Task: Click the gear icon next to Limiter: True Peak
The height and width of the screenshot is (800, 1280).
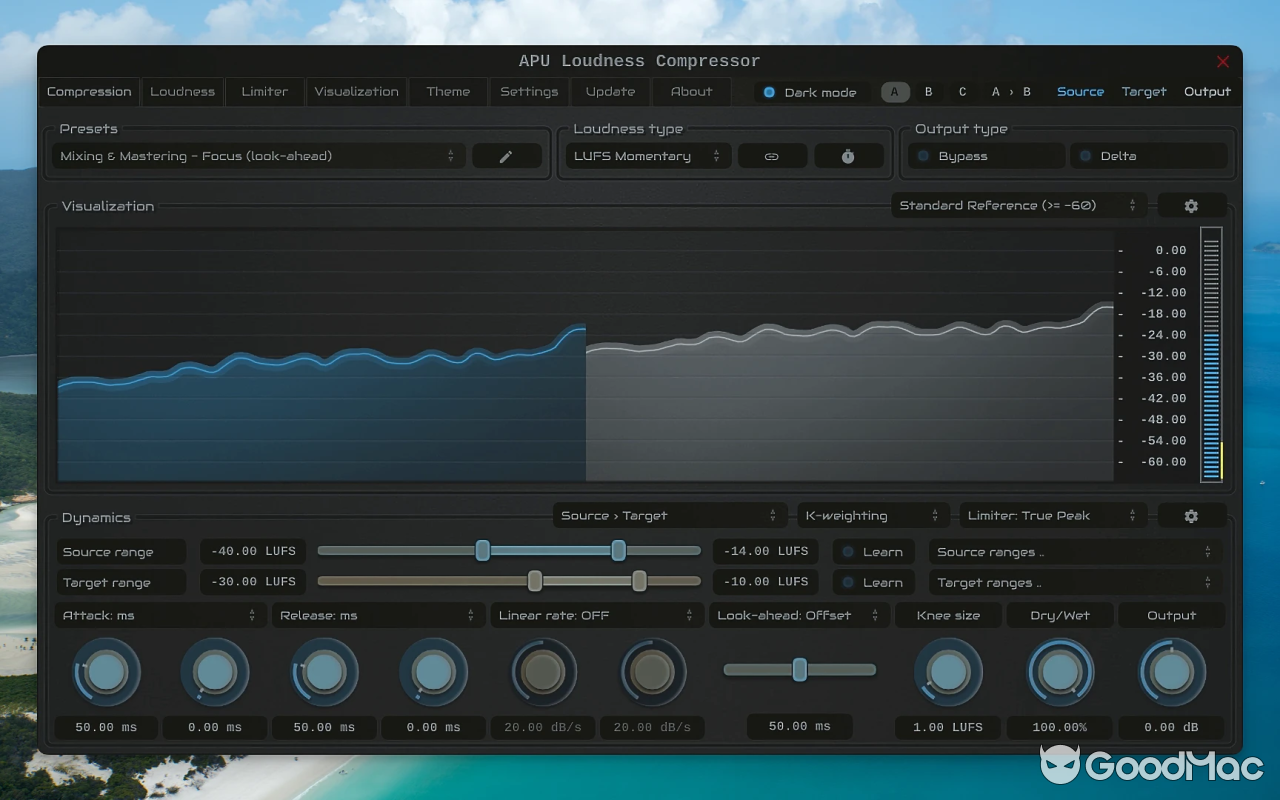Action: pyautogui.click(x=1191, y=515)
